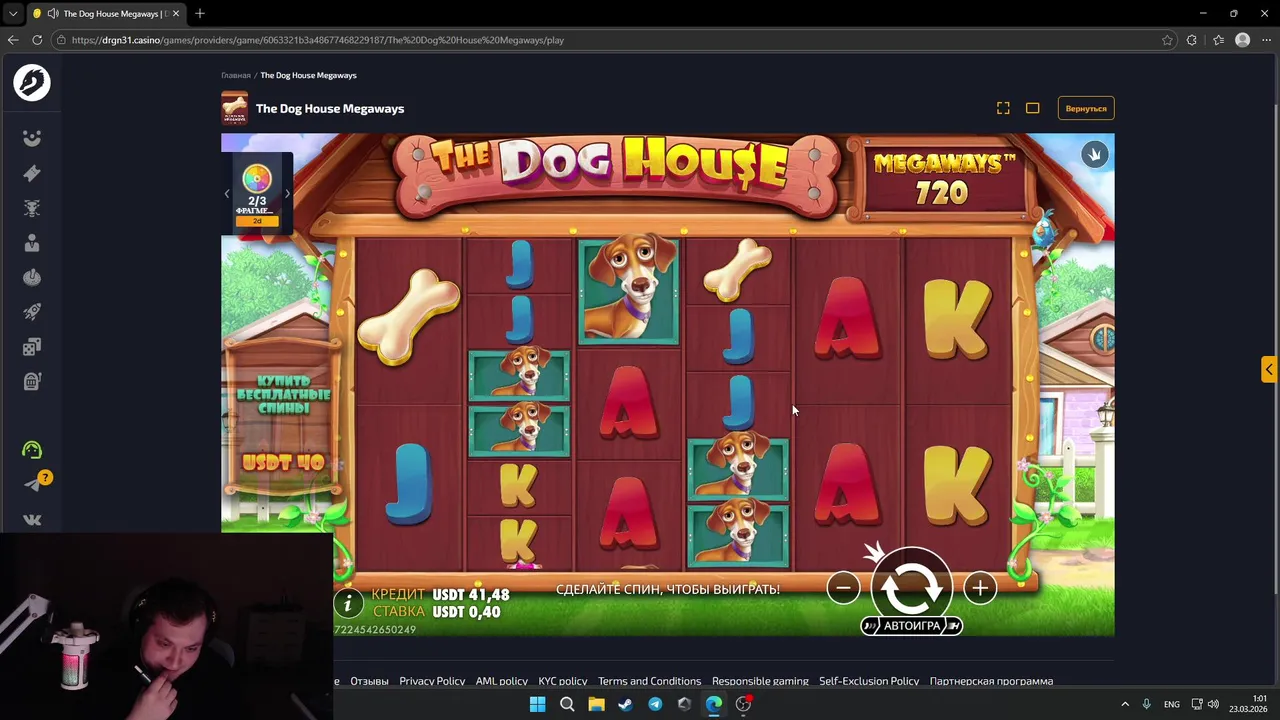Open the Автоигра autoplay options
Viewport: 1280px width, 720px height.
pyautogui.click(x=911, y=626)
